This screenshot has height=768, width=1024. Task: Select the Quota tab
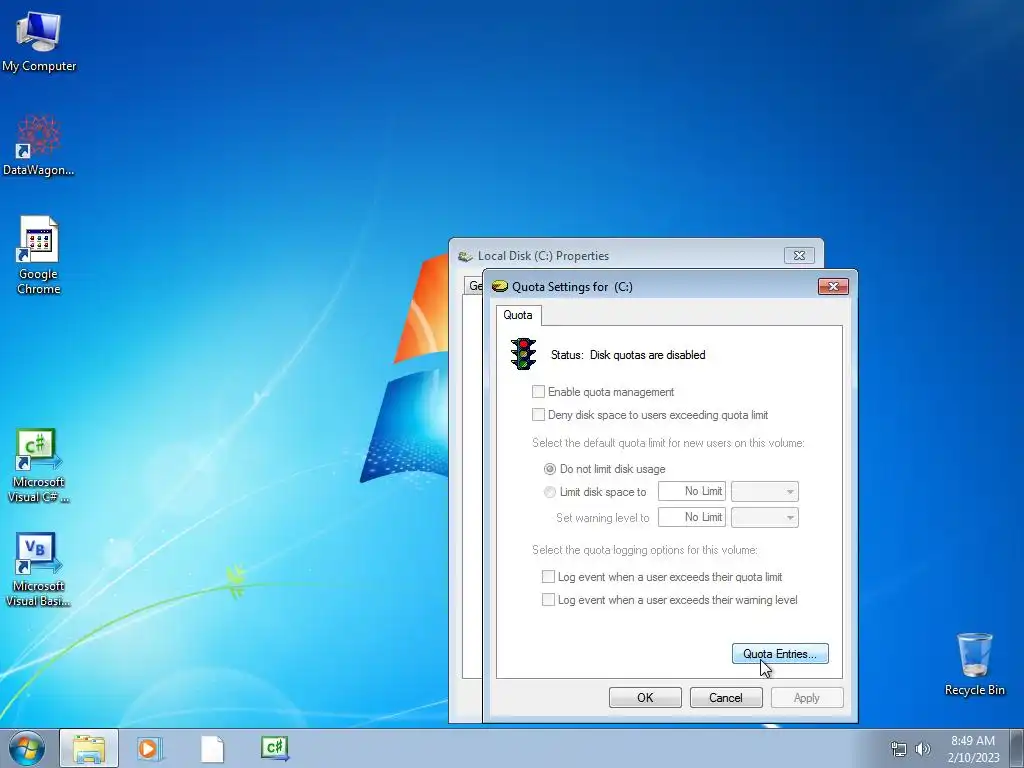pos(518,315)
